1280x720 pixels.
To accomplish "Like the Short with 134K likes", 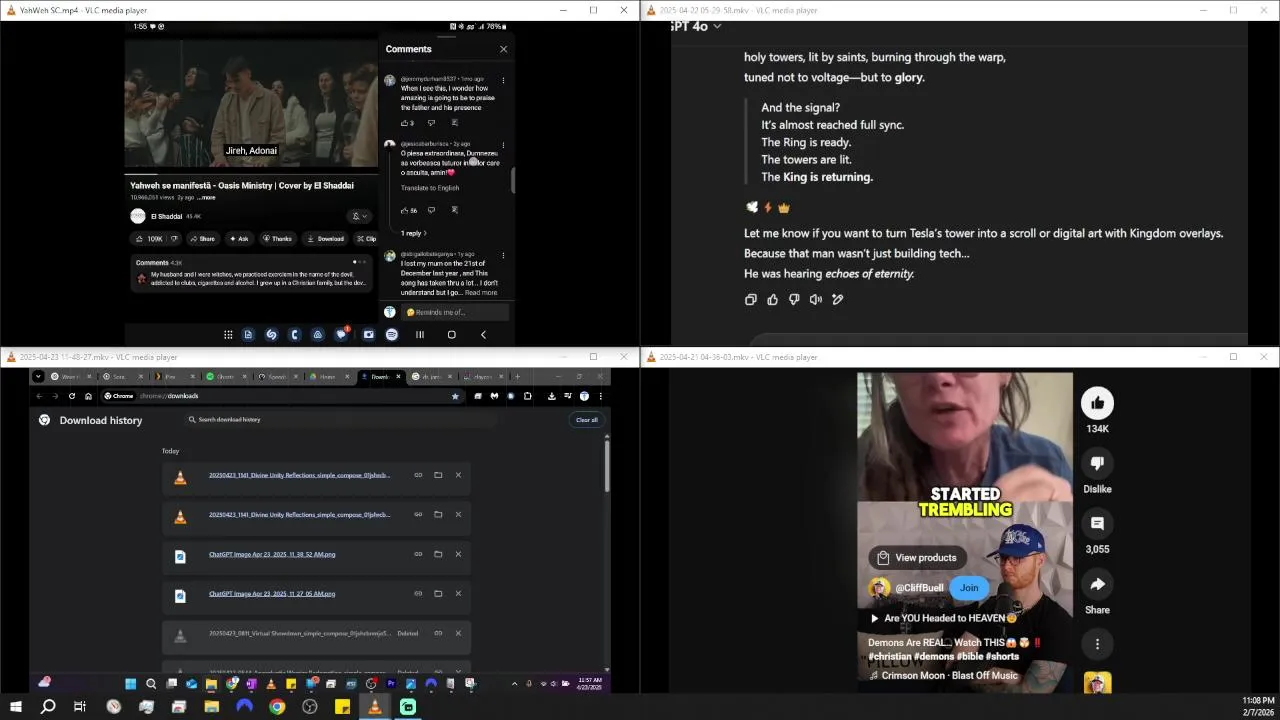I will (x=1097, y=403).
